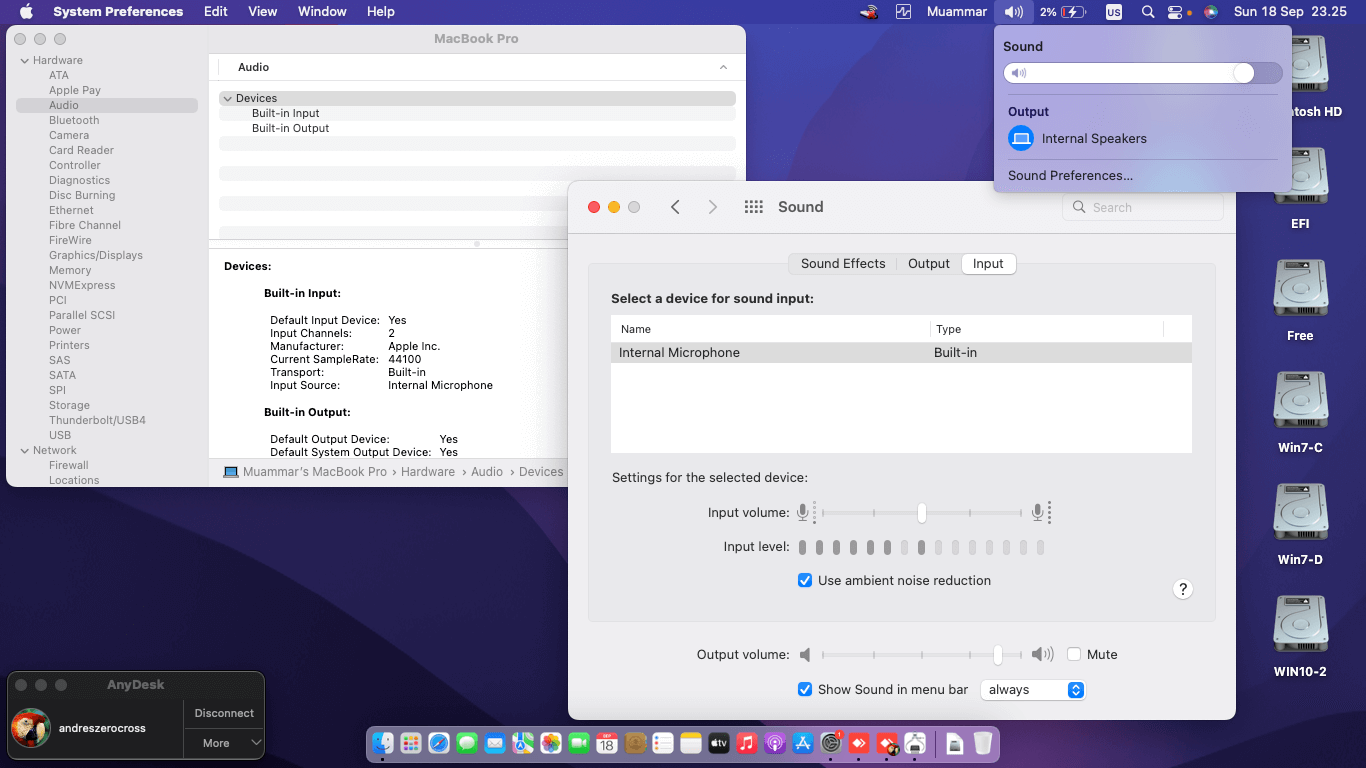This screenshot has width=1366, height=768.
Task: Collapse the Hardware section in sidebar
Action: click(25, 60)
